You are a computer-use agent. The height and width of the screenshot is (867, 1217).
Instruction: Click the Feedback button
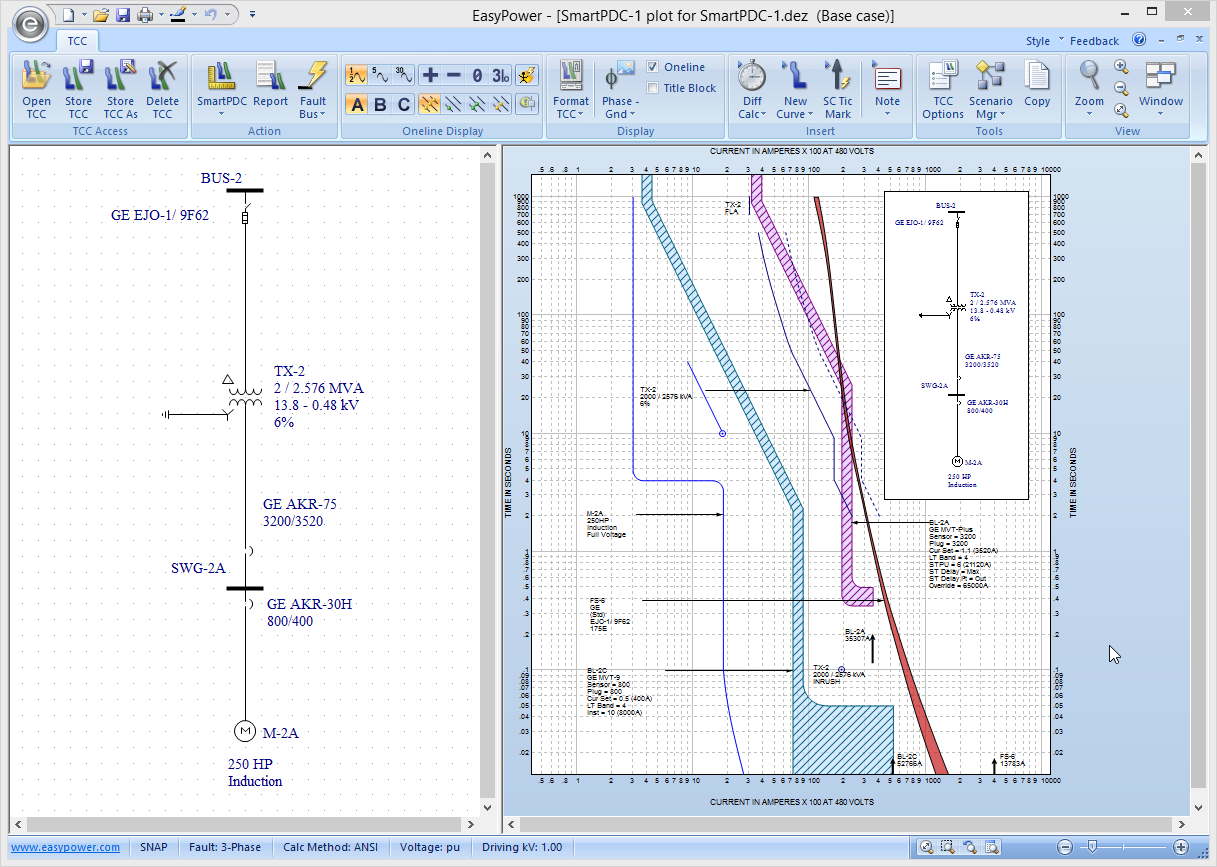(1094, 41)
